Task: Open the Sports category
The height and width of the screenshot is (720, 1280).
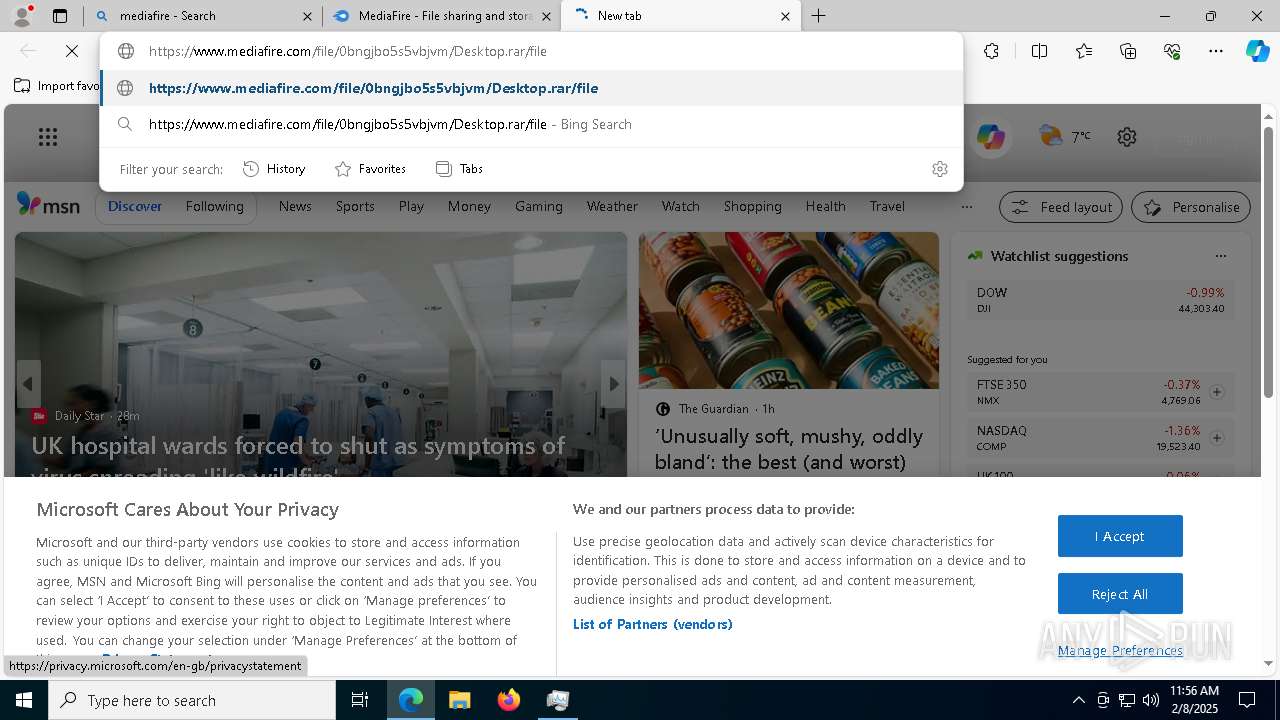Action: [x=355, y=206]
